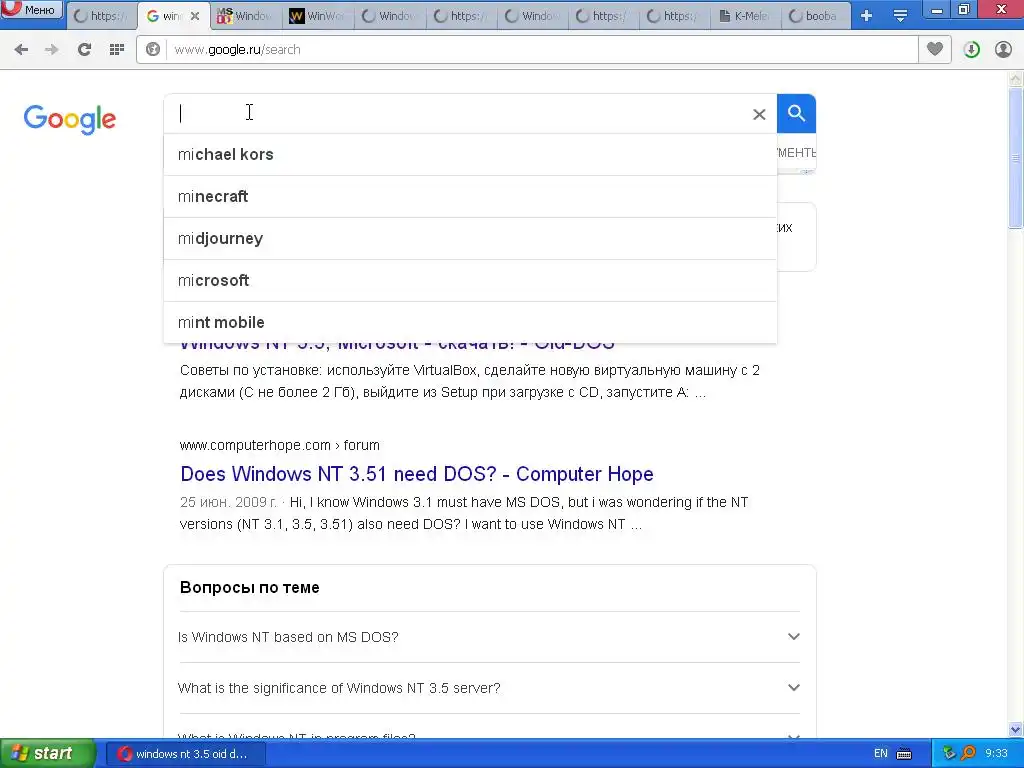Reload the current page
1024x768 pixels.
(x=84, y=50)
